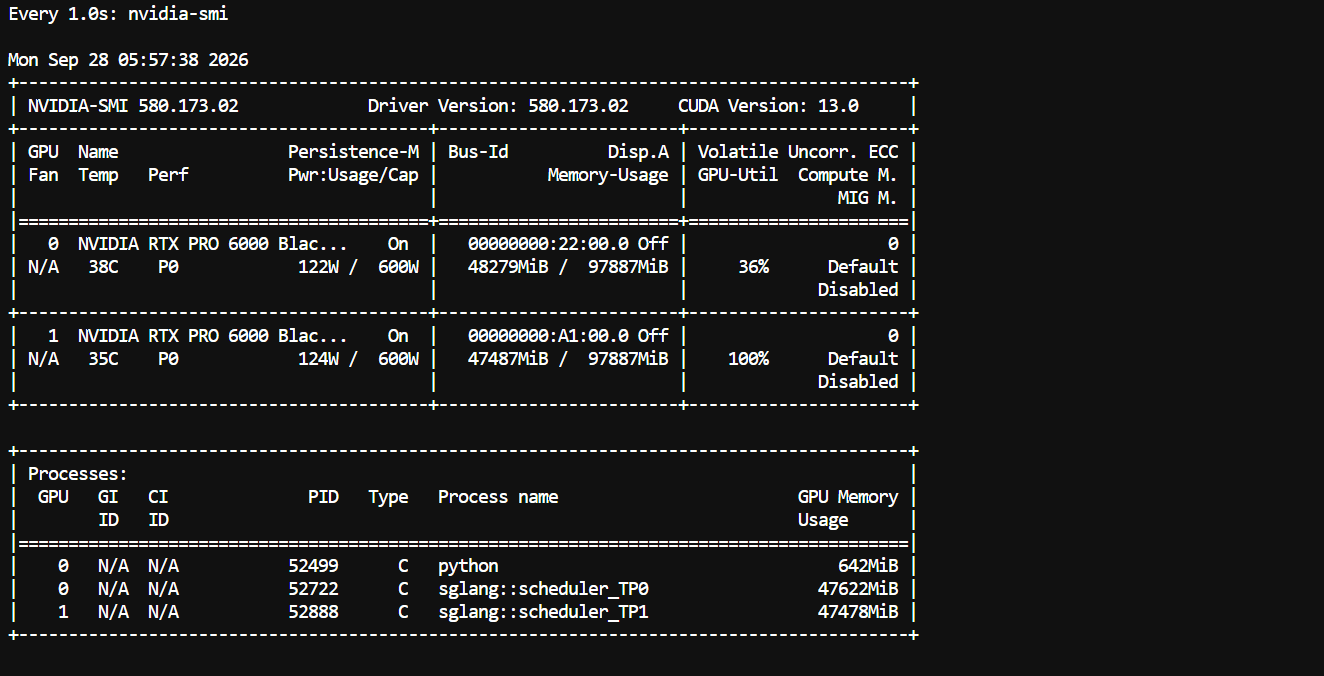The height and width of the screenshot is (676, 1324).
Task: Click process memory '642MiB'
Action: tap(868, 566)
